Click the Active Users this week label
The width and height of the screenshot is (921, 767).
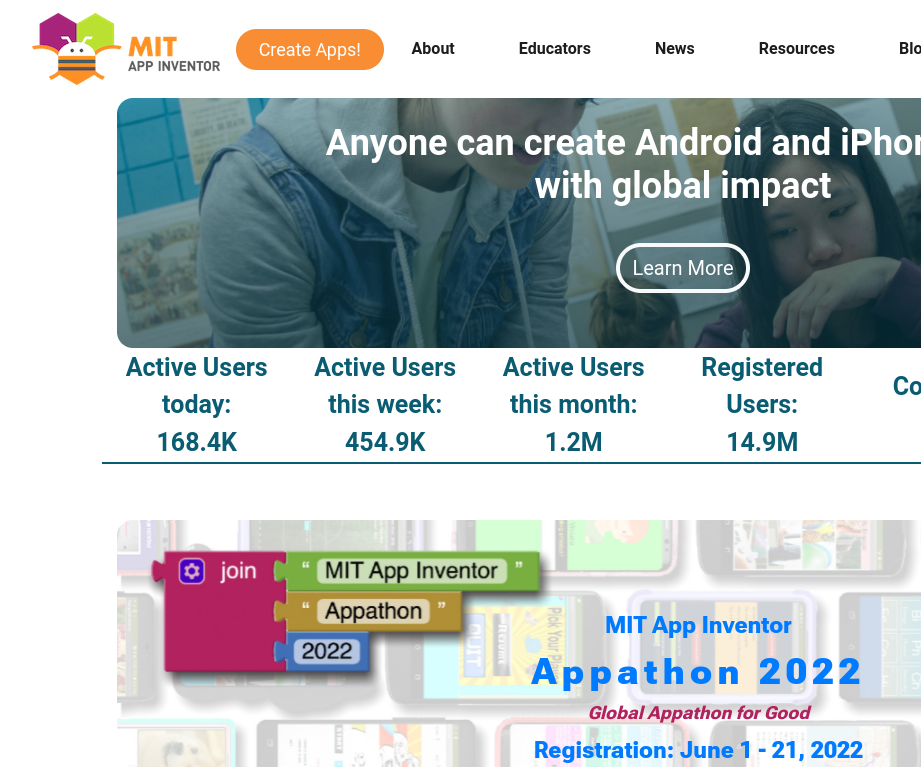[385, 386]
